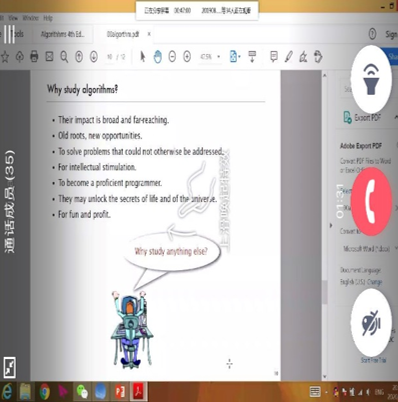
Task: Hang up with the red phone button
Action: tap(371, 201)
